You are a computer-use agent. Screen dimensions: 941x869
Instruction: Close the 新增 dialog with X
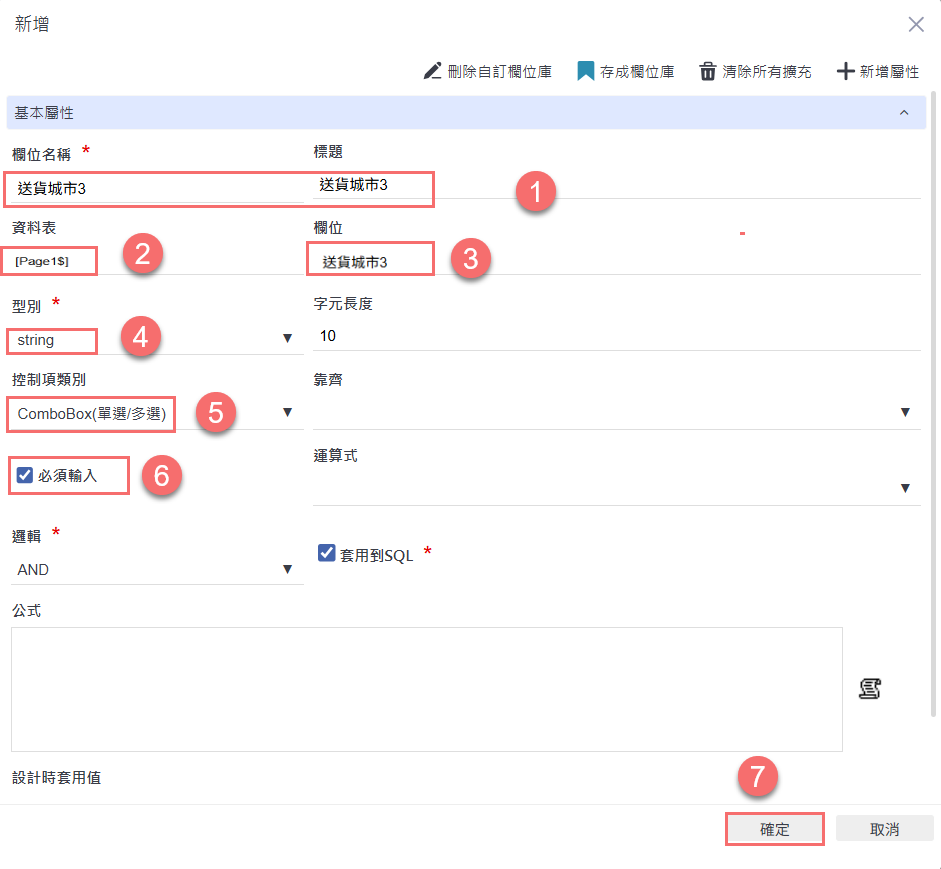pyautogui.click(x=916, y=25)
